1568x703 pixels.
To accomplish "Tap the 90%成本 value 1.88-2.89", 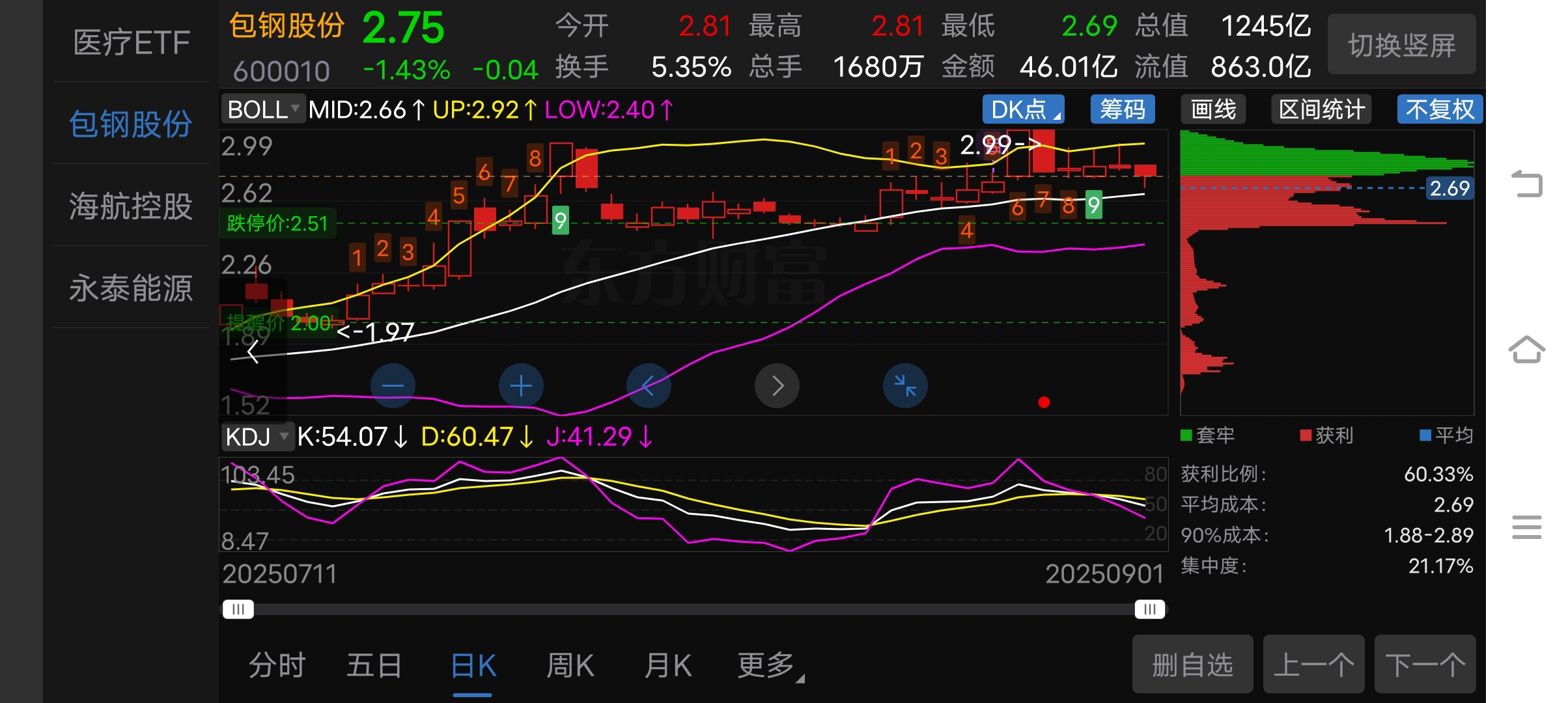I will tap(1429, 535).
